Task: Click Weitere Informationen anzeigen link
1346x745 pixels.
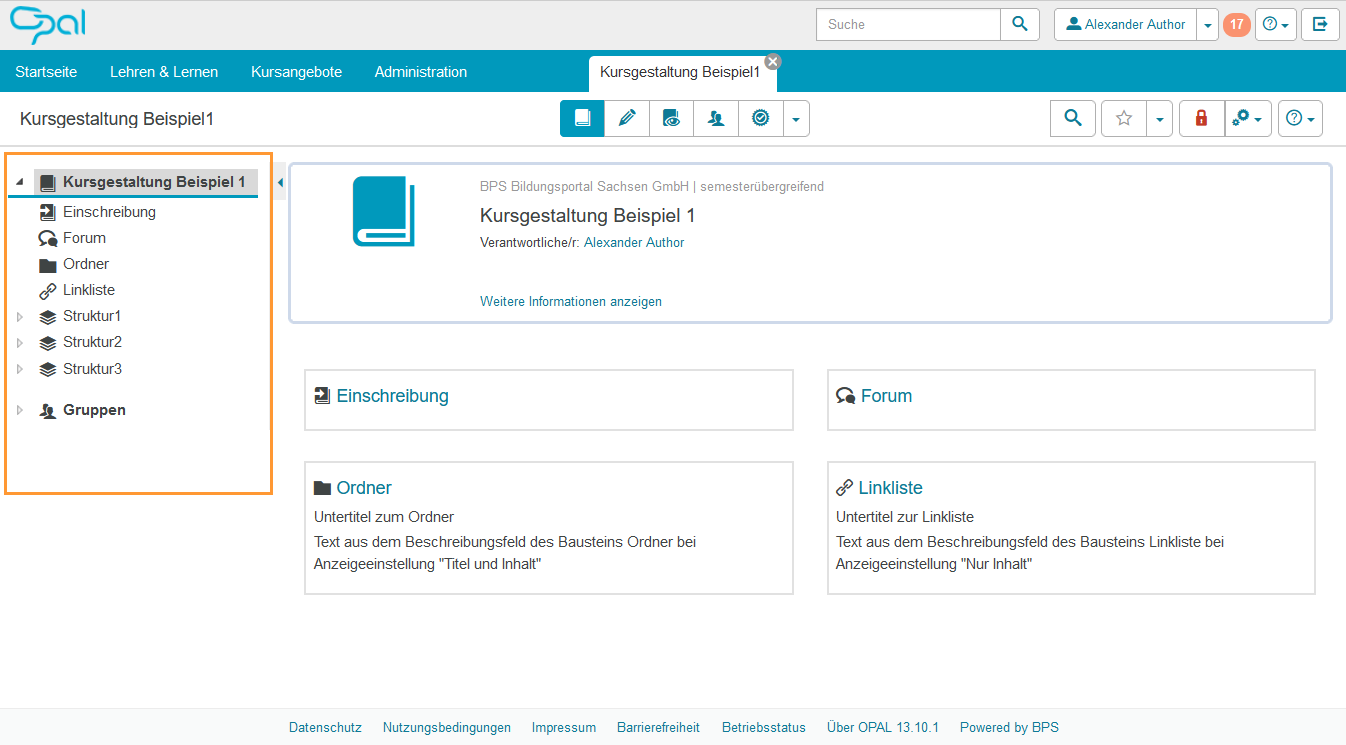Action: click(x=570, y=301)
